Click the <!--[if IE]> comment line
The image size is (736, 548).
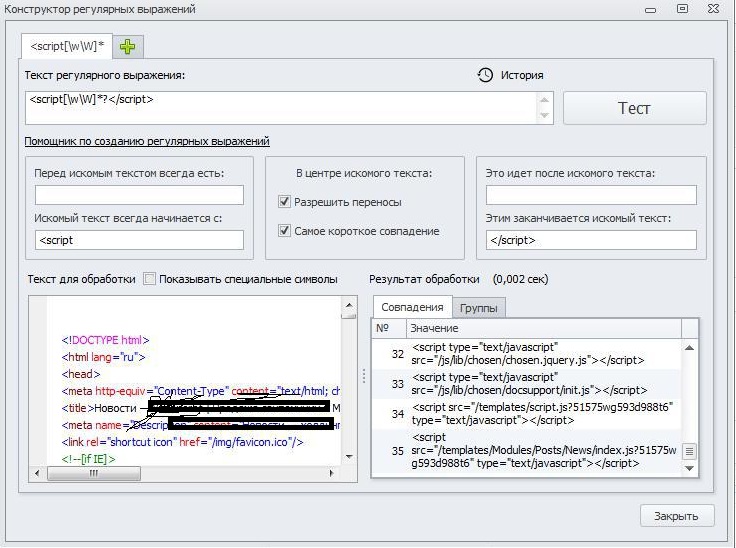(88, 459)
